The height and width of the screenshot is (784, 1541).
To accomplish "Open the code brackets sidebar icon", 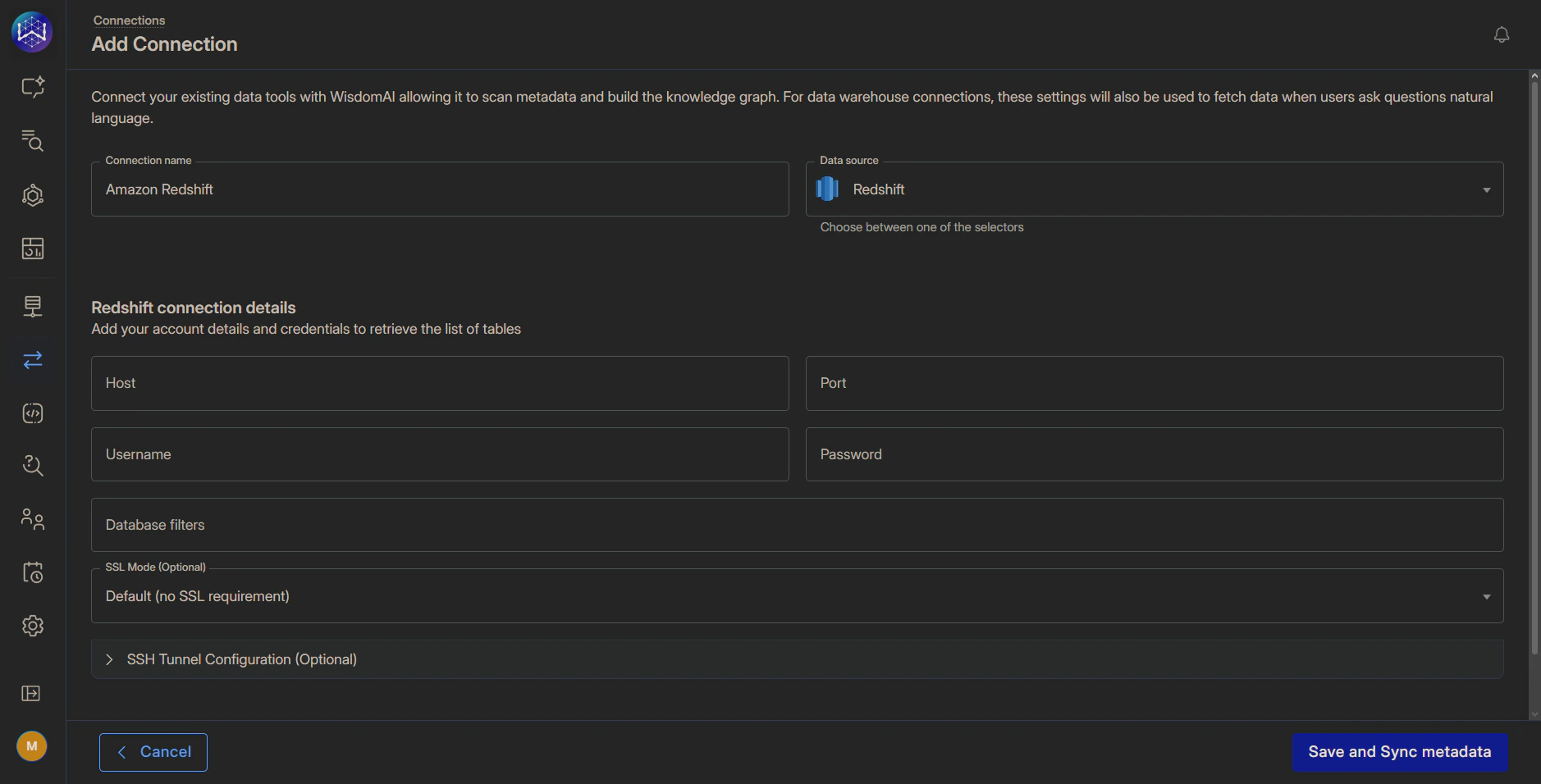I will point(33,413).
